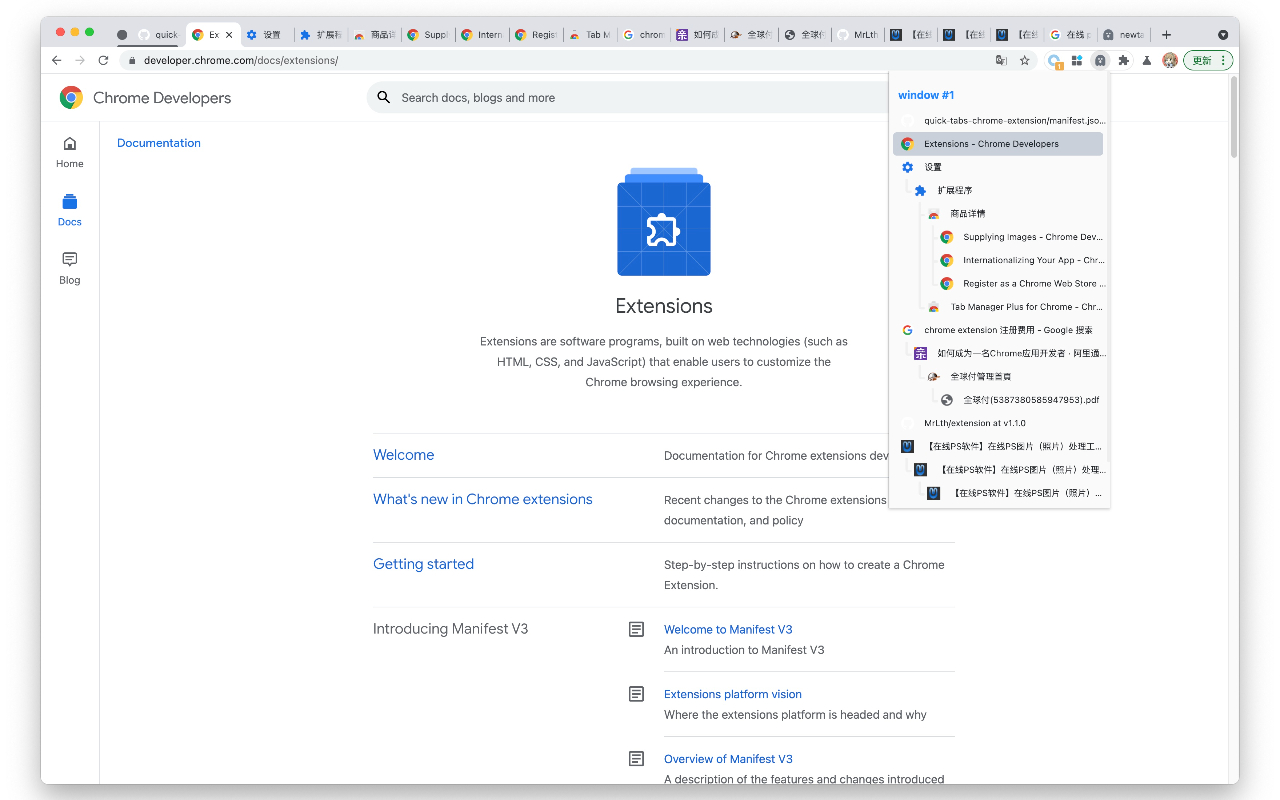Switch to the quick-tabs GitHub tab

tap(157, 34)
